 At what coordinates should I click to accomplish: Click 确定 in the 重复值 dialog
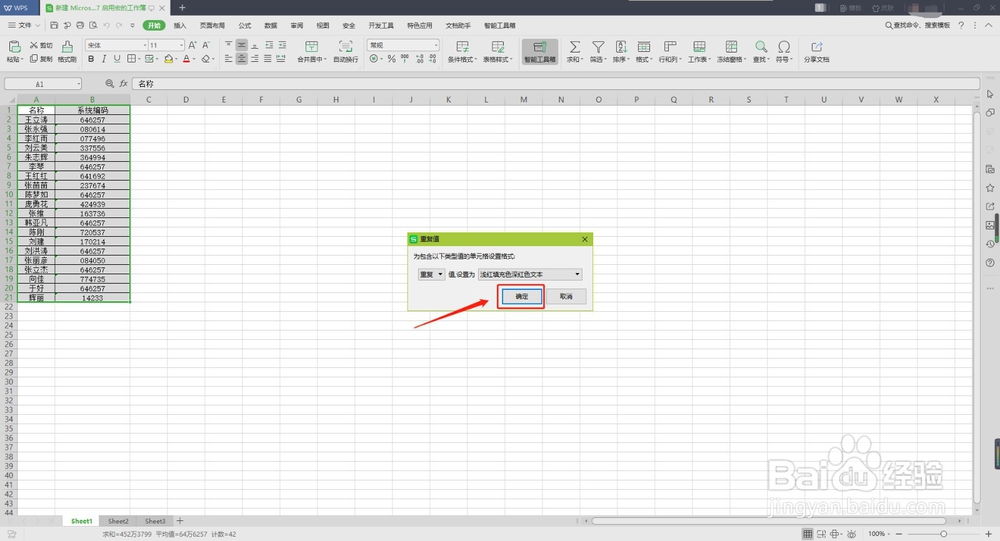[521, 297]
